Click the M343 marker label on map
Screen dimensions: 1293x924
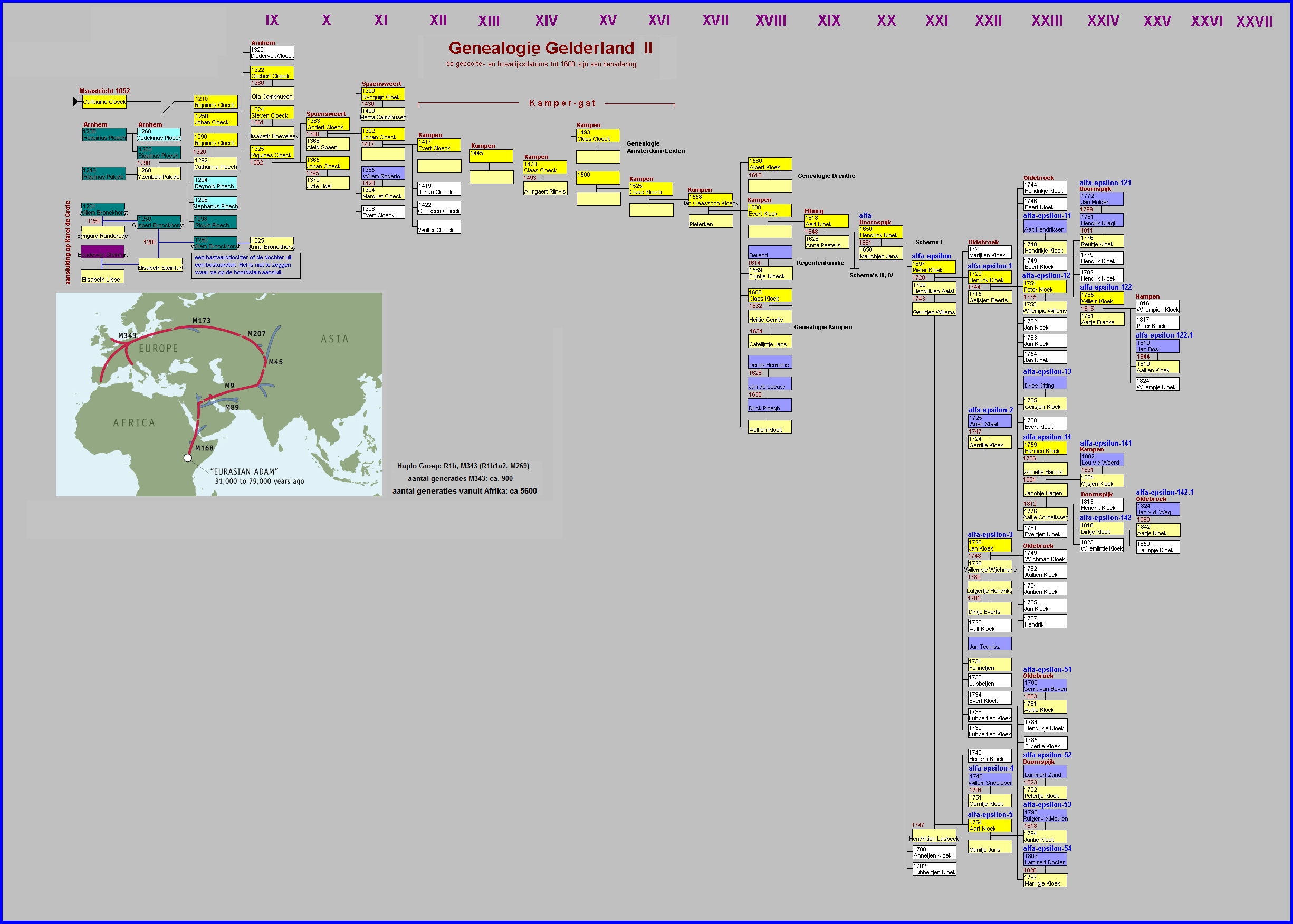click(127, 336)
